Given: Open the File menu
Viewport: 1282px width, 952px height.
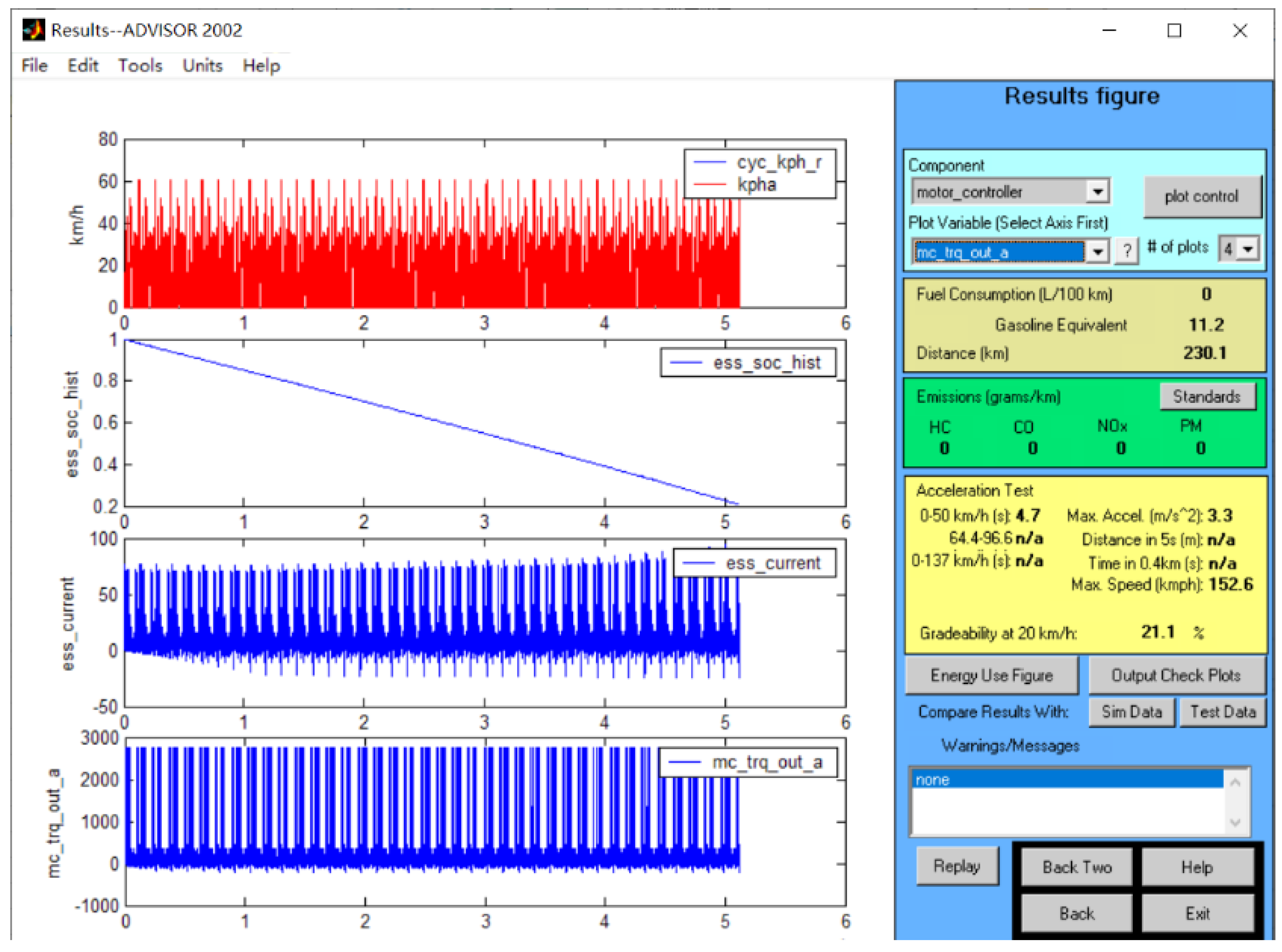Looking at the screenshot, I should (34, 65).
